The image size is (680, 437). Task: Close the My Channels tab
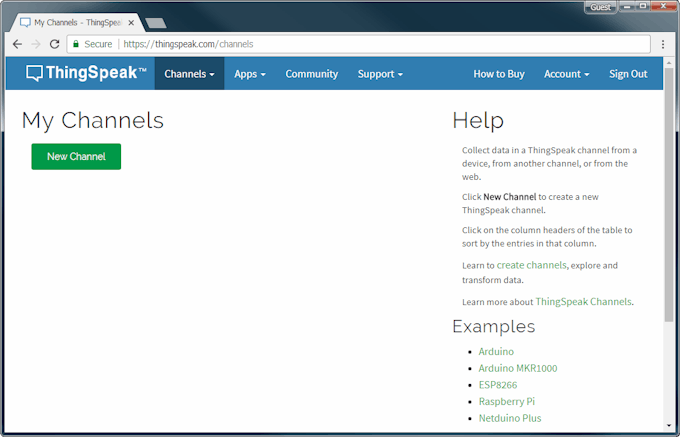pos(131,23)
